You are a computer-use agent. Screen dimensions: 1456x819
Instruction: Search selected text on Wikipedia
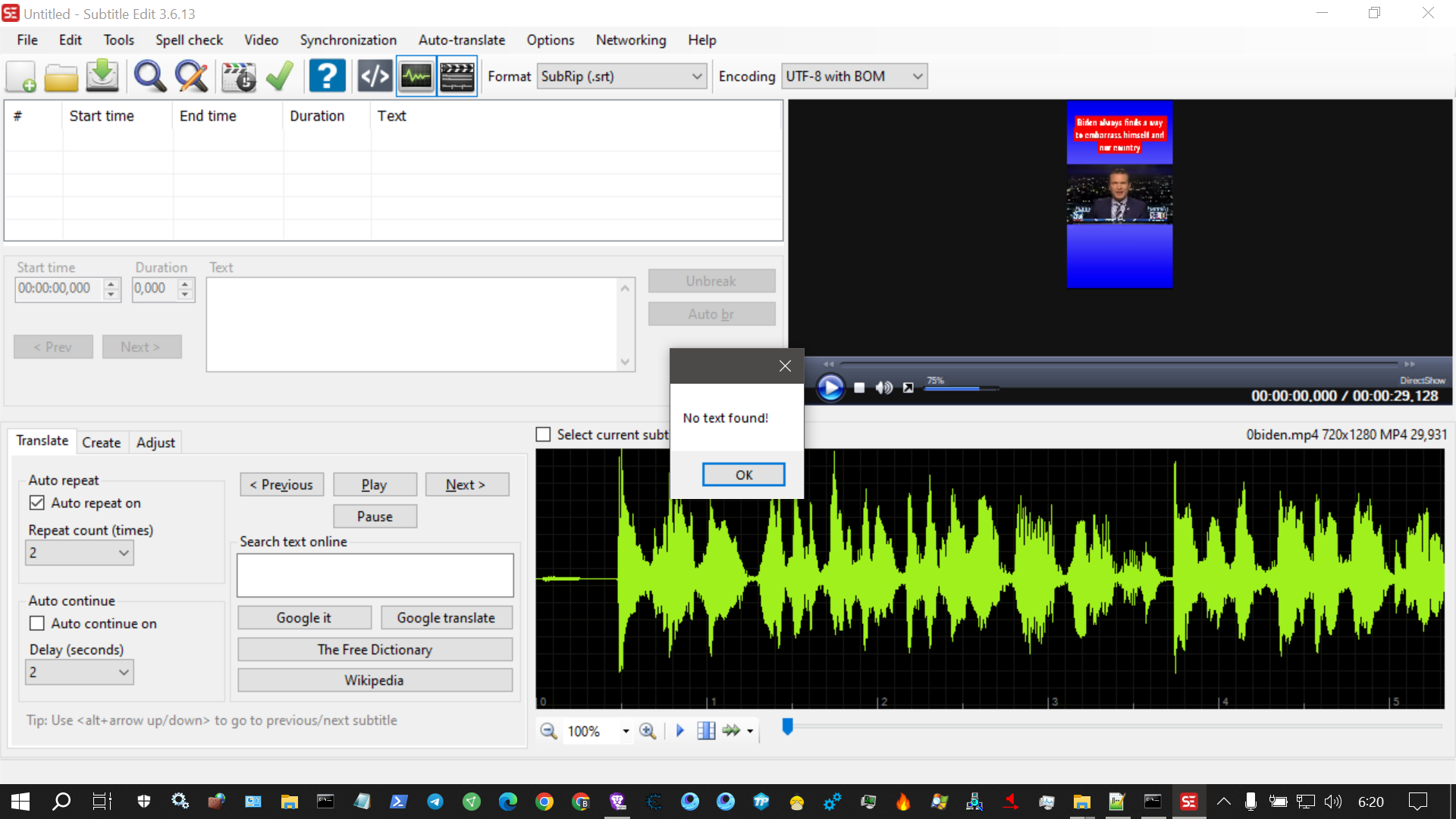coord(375,679)
